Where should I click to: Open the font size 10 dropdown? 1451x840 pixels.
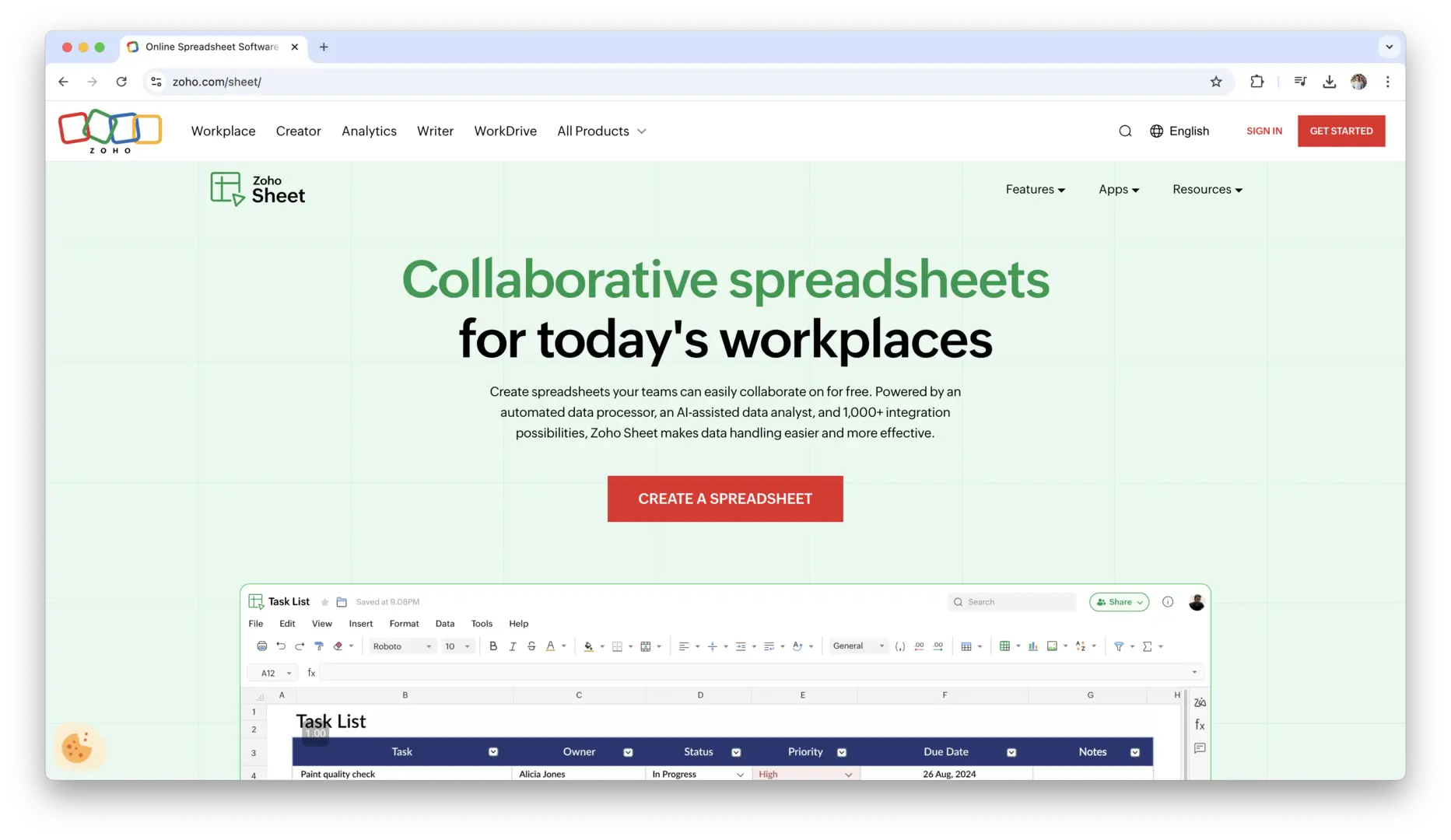point(457,646)
